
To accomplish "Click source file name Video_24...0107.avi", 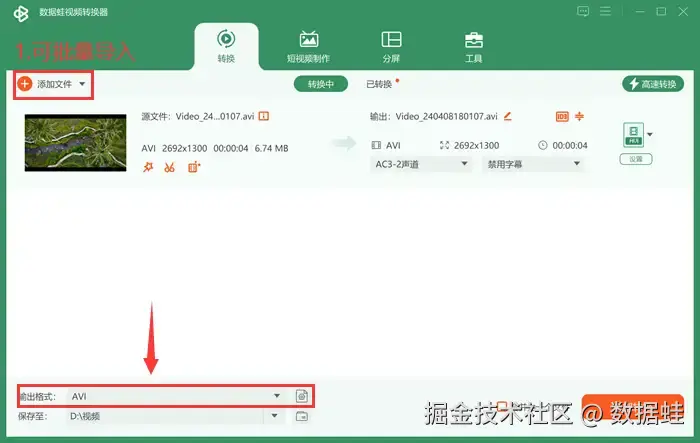I will 215,117.
